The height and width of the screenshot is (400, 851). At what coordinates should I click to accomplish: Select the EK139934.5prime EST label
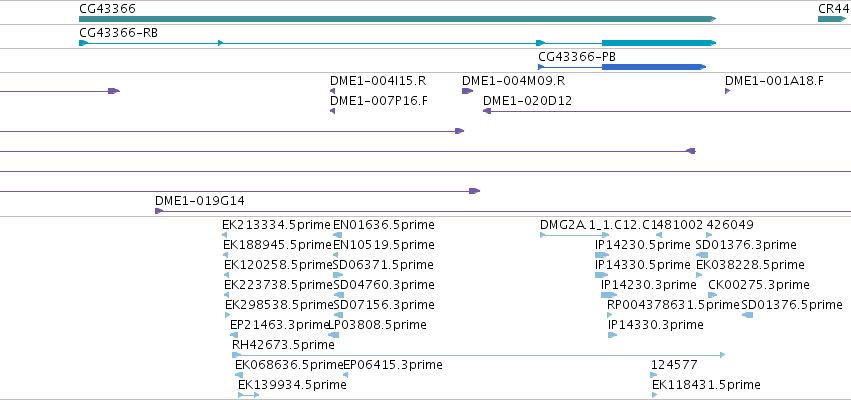pyautogui.click(x=292, y=385)
